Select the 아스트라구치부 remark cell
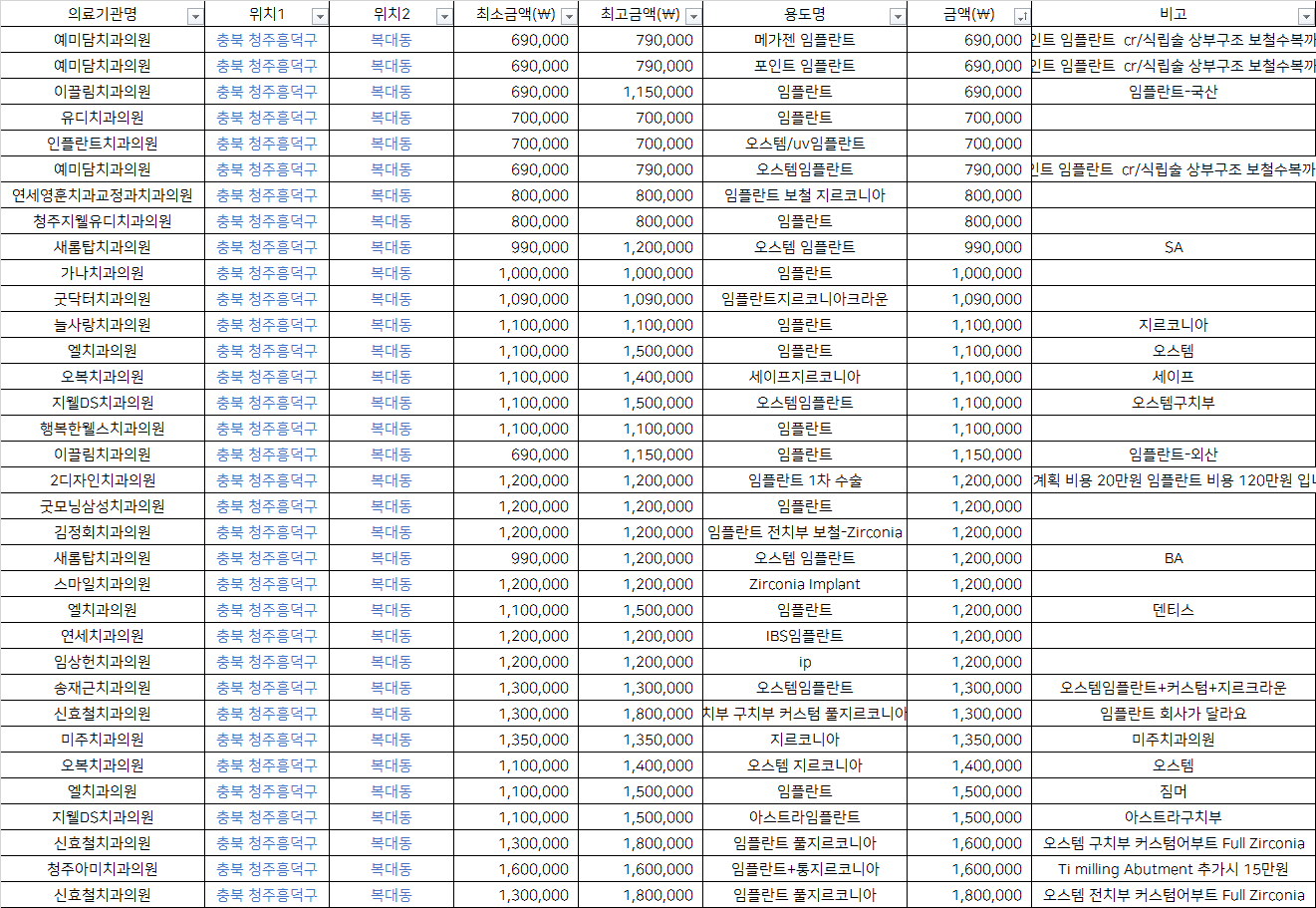1316x908 pixels. [x=1174, y=817]
